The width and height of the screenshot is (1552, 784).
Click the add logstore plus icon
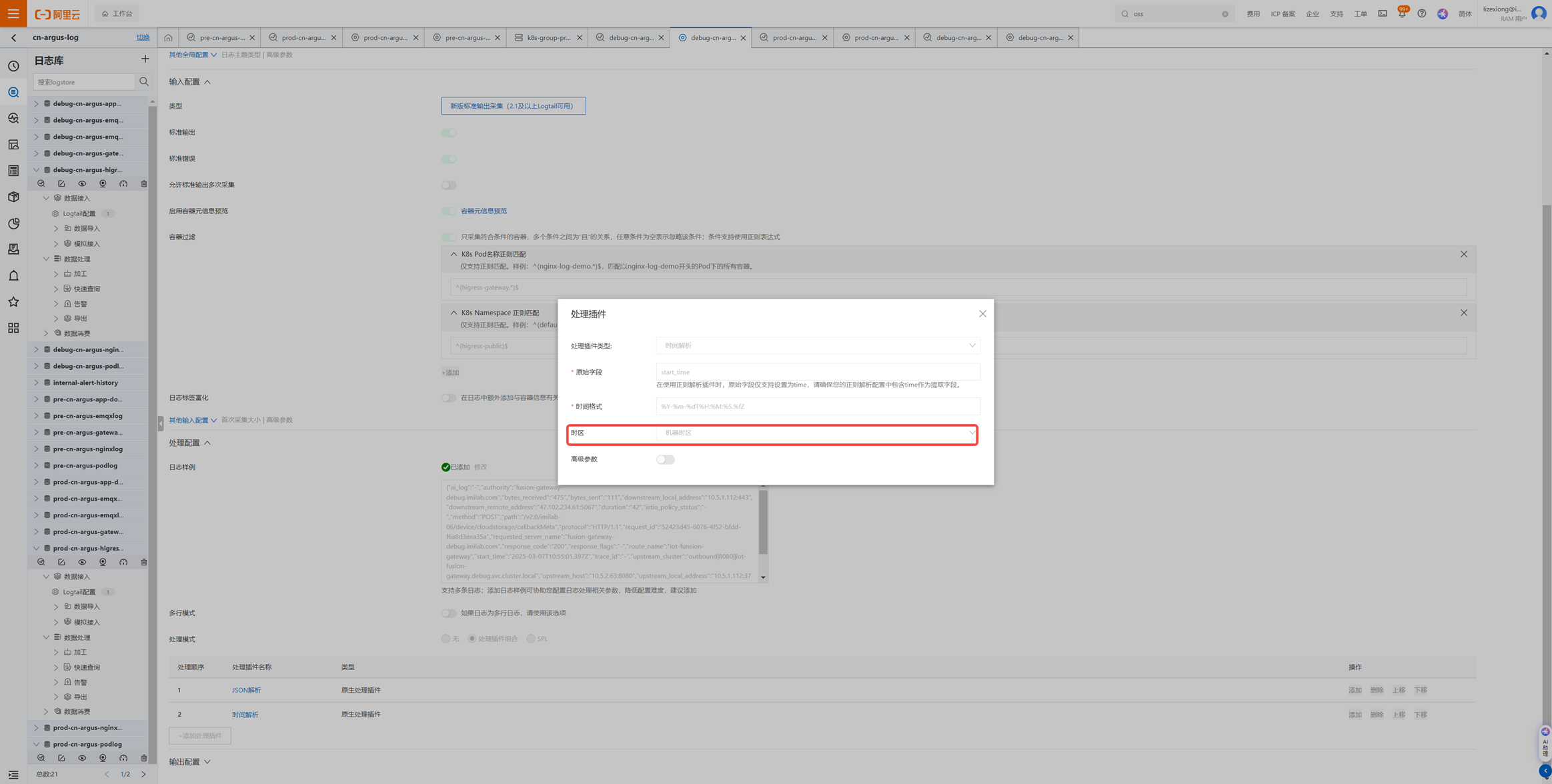click(145, 59)
